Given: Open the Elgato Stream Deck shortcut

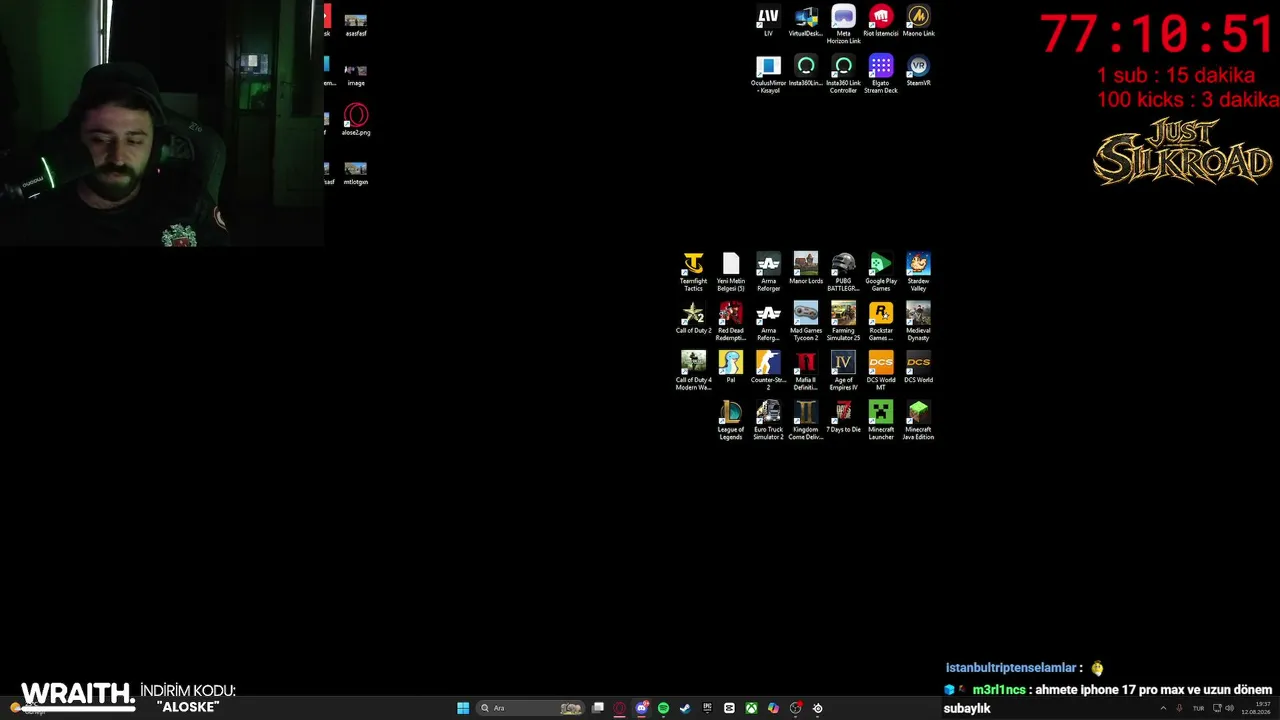Looking at the screenshot, I should tap(881, 74).
